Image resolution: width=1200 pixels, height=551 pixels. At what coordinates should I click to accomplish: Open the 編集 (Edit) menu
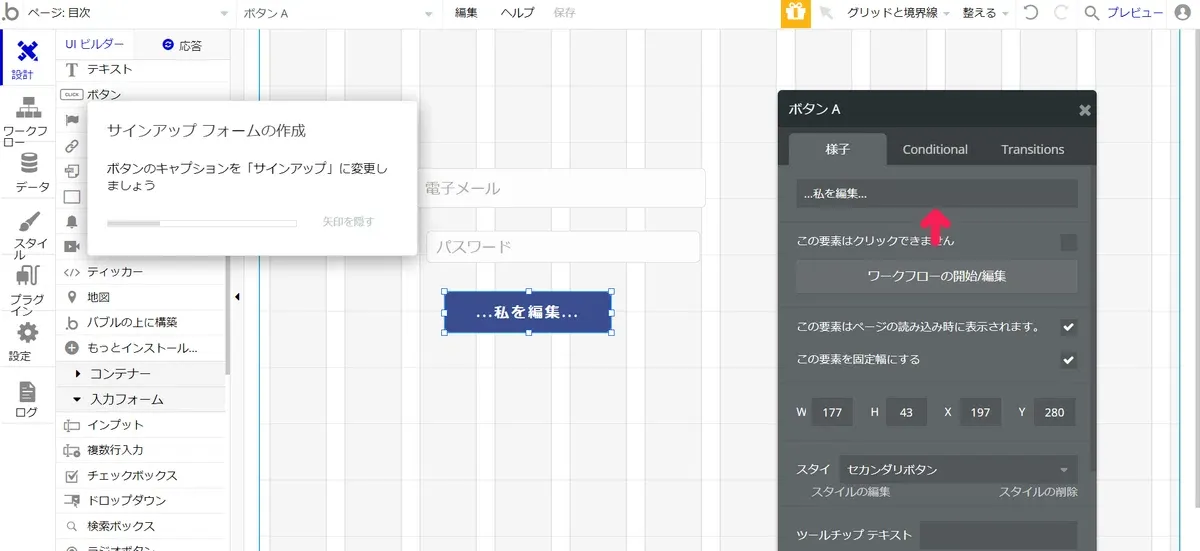(466, 13)
